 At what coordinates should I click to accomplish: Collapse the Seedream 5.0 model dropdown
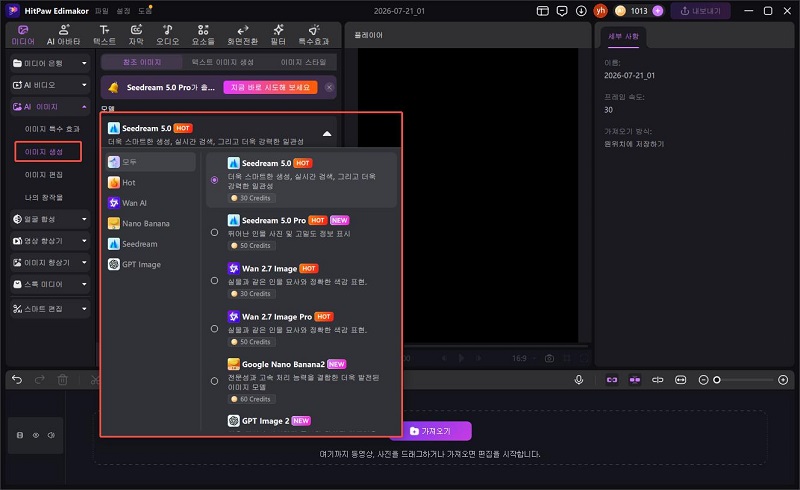[327, 134]
